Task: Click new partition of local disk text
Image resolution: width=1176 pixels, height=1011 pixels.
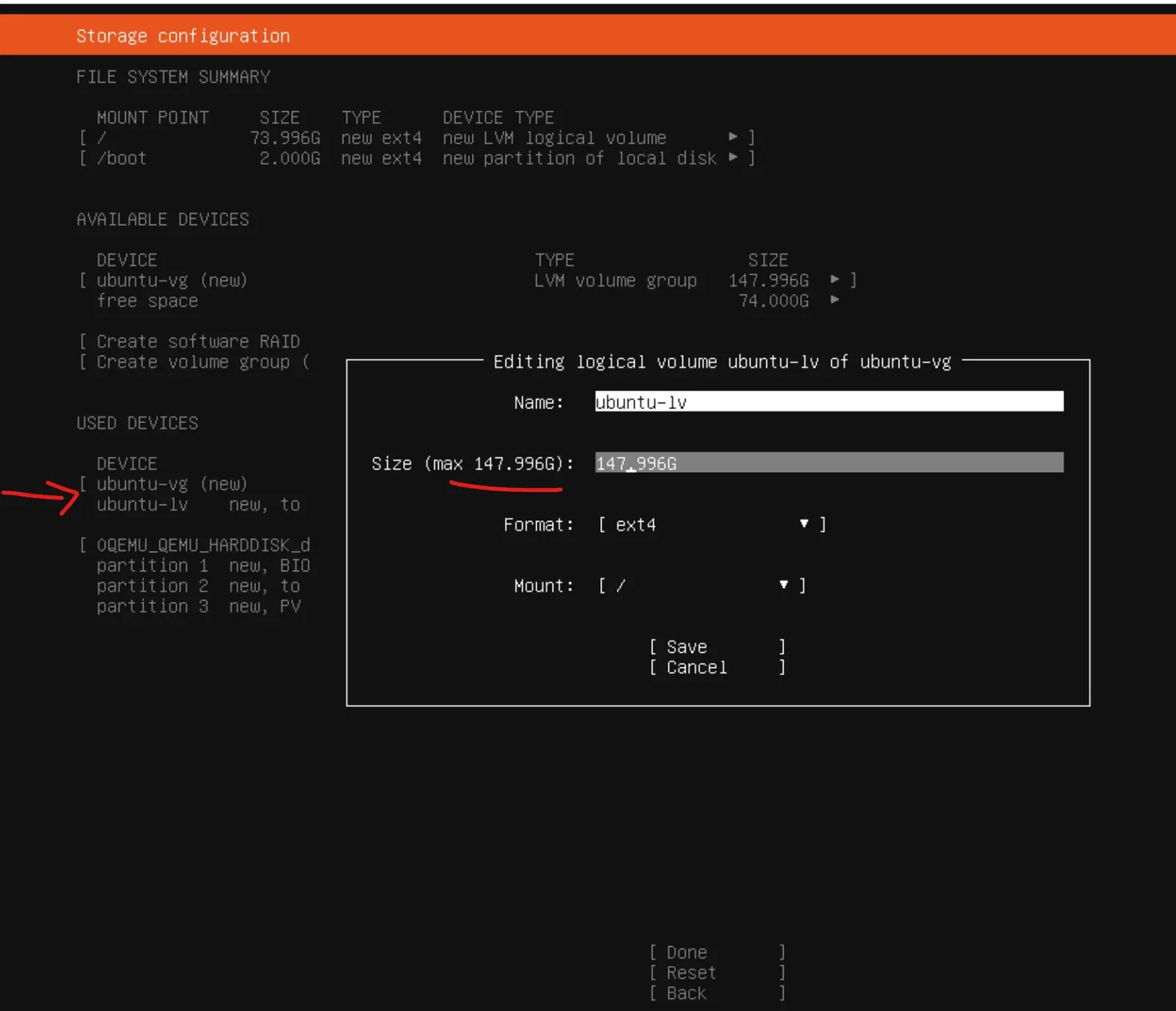Action: point(579,158)
